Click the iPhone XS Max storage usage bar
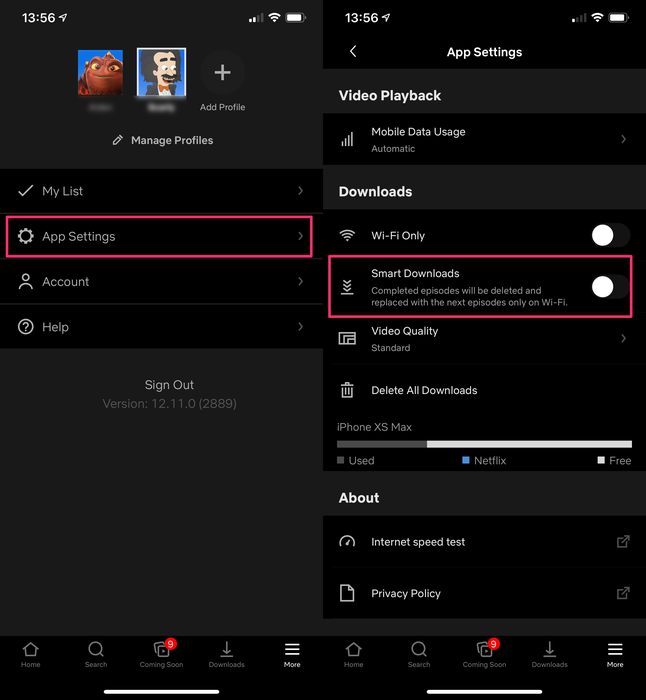 coord(484,444)
